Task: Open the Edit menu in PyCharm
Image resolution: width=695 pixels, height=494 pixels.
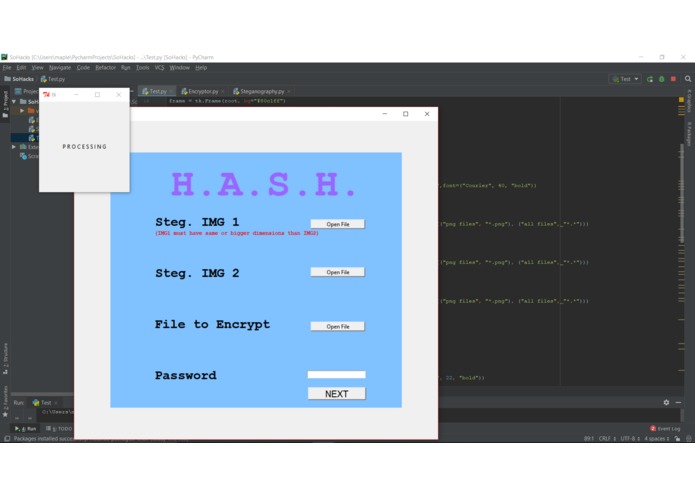Action: tap(21, 68)
